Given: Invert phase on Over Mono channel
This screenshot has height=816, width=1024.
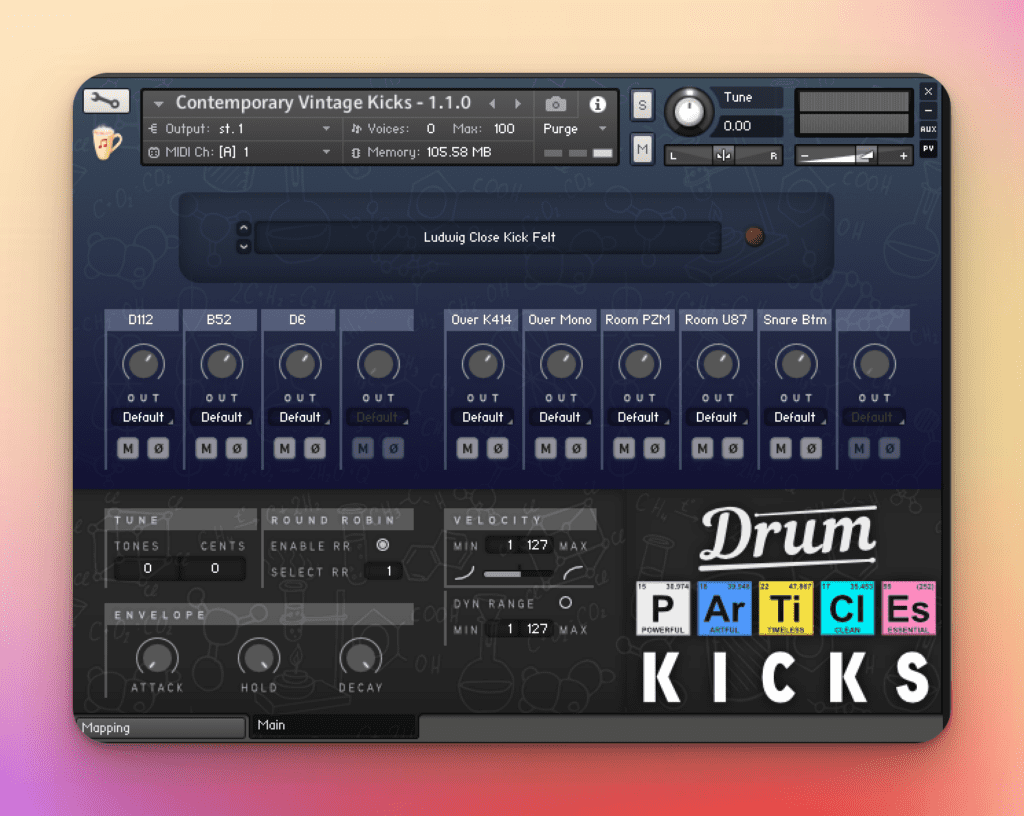Looking at the screenshot, I should point(576,448).
